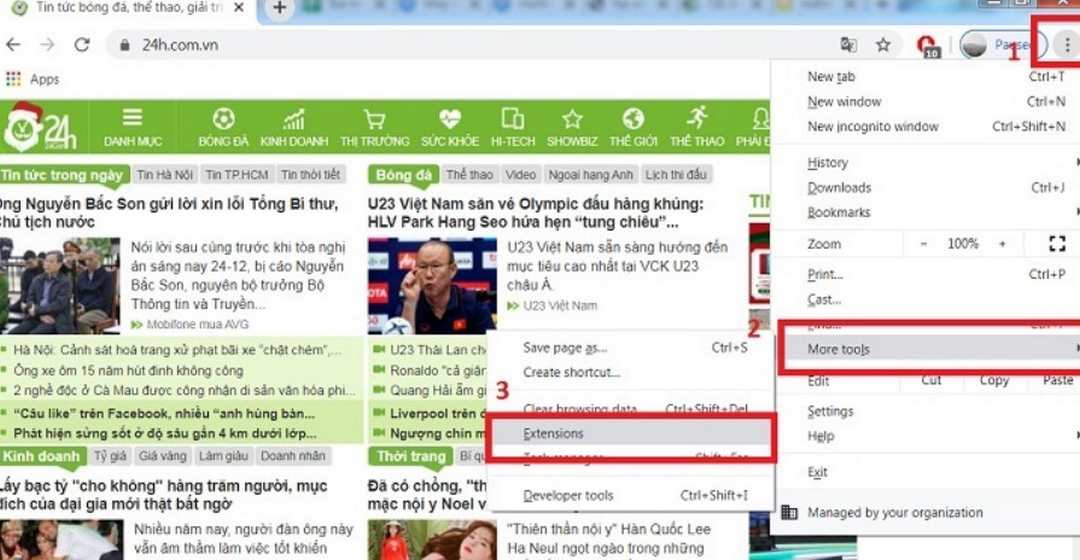This screenshot has height=560, width=1080.
Task: Open the Apps grid shortcut icon
Action: 13,79
